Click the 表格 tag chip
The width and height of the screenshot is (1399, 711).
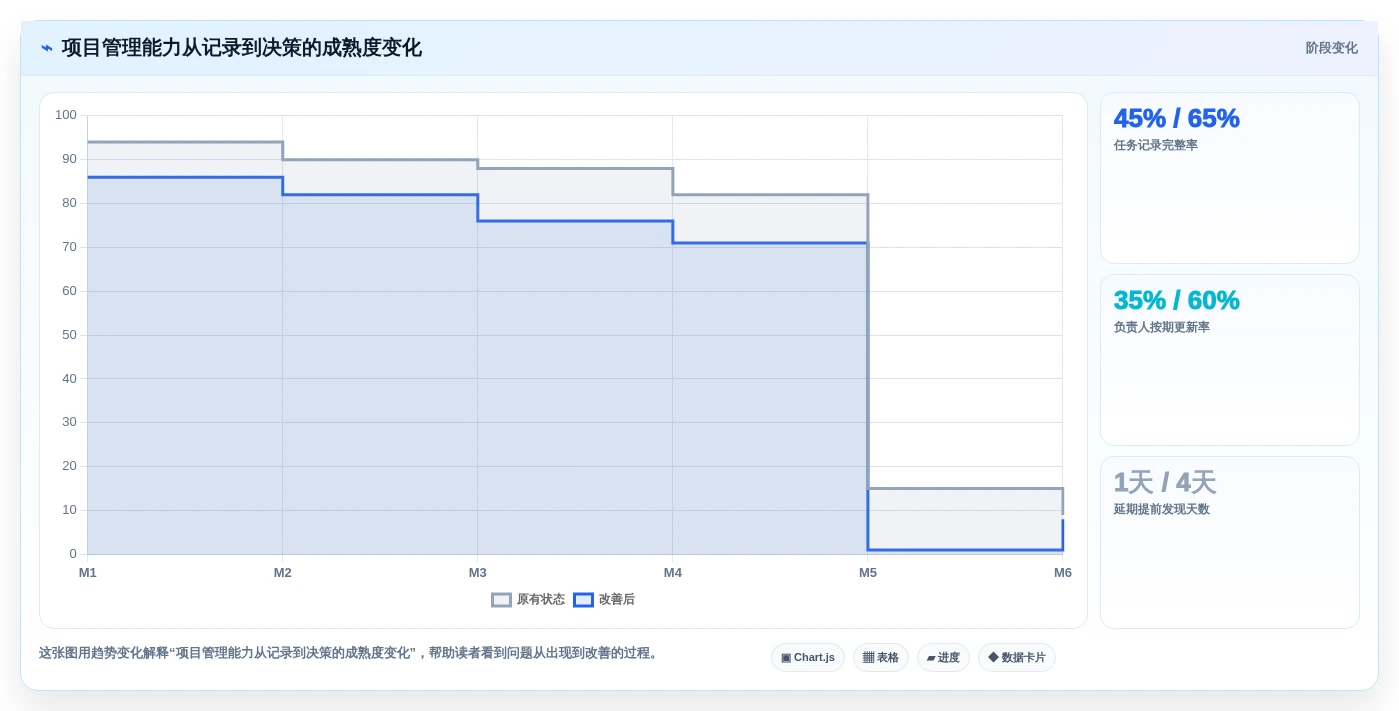coord(881,658)
